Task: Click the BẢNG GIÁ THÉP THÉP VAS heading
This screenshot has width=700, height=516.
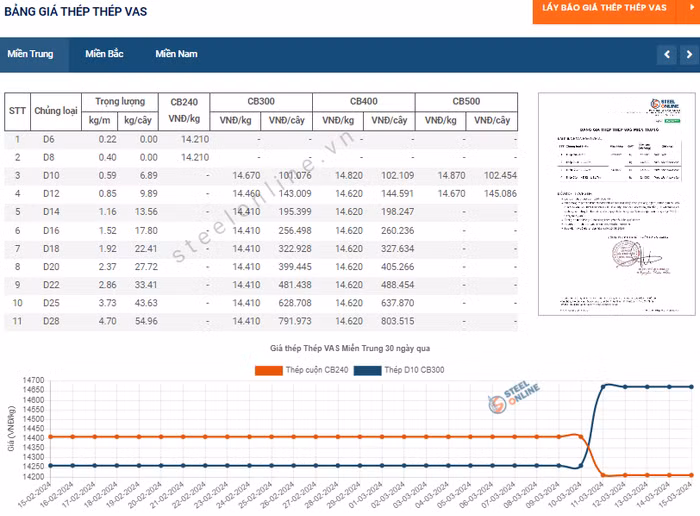Action: (x=75, y=12)
